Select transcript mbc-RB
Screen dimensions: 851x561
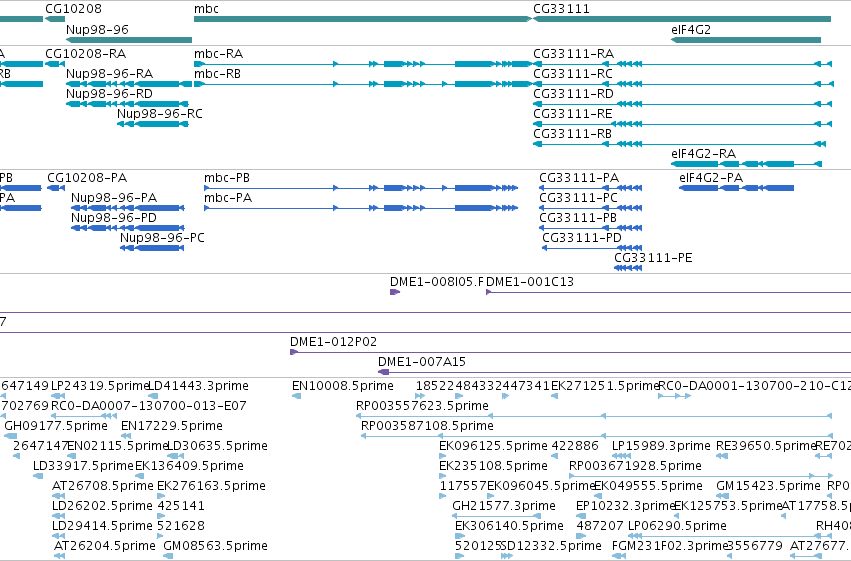pos(363,84)
